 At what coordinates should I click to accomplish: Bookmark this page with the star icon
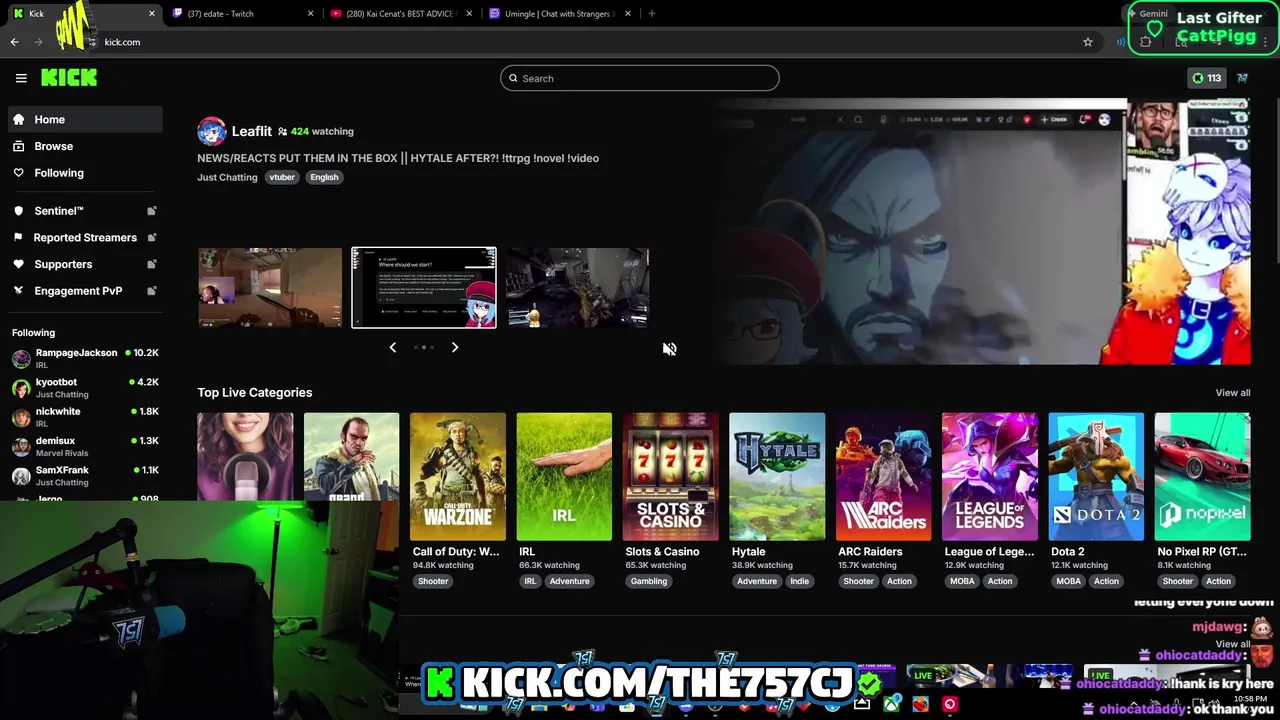[1088, 42]
